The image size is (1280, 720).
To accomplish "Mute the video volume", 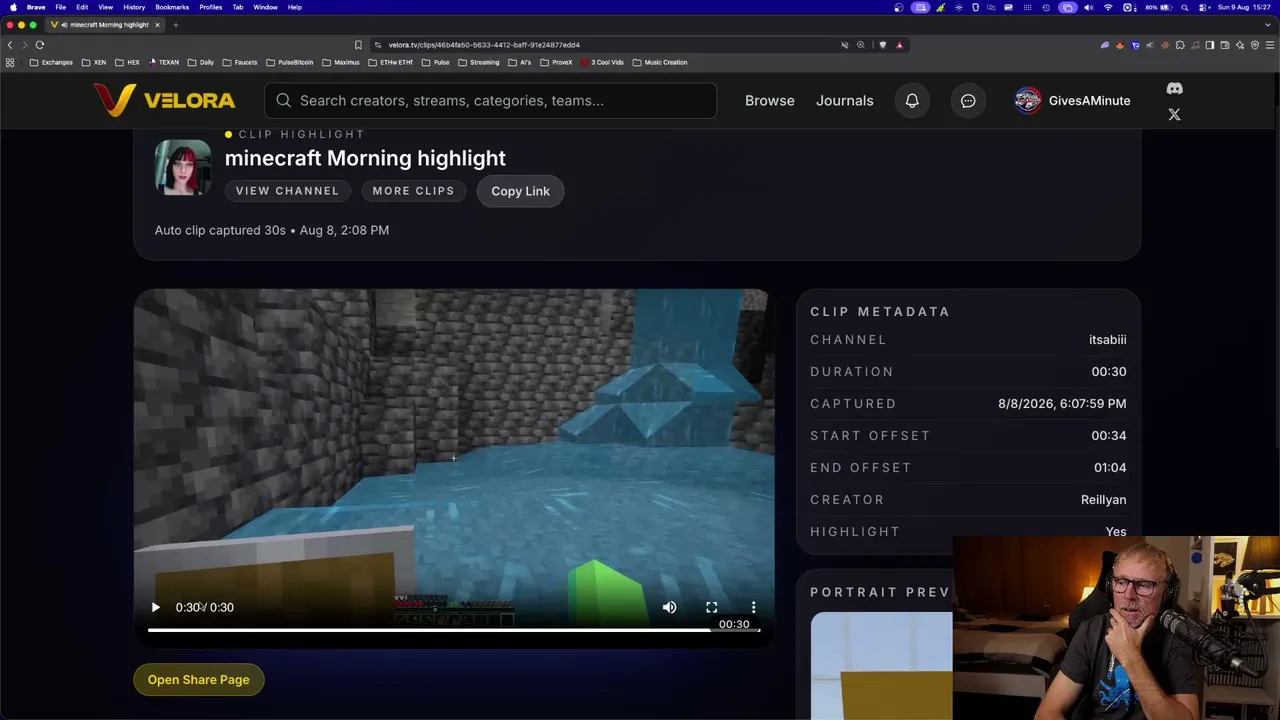I will [669, 607].
